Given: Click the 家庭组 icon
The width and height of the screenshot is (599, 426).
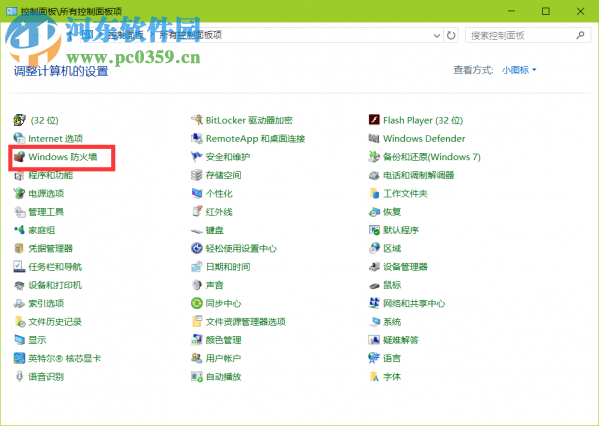Looking at the screenshot, I should click(x=19, y=230).
